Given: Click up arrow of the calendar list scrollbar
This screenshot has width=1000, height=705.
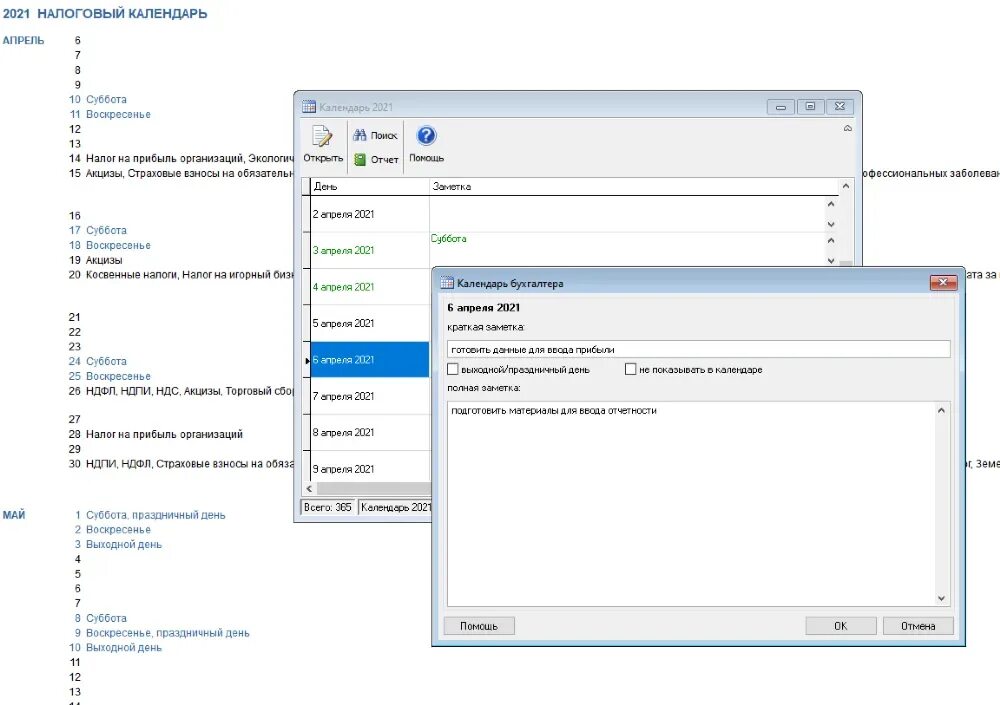Looking at the screenshot, I should pyautogui.click(x=846, y=186).
